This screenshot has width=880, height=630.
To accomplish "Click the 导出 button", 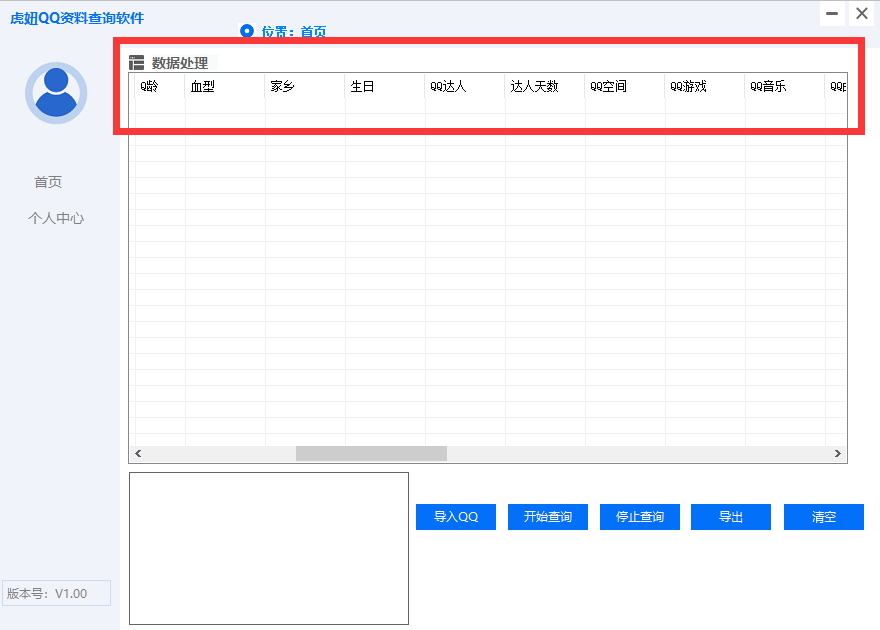I will 731,517.
